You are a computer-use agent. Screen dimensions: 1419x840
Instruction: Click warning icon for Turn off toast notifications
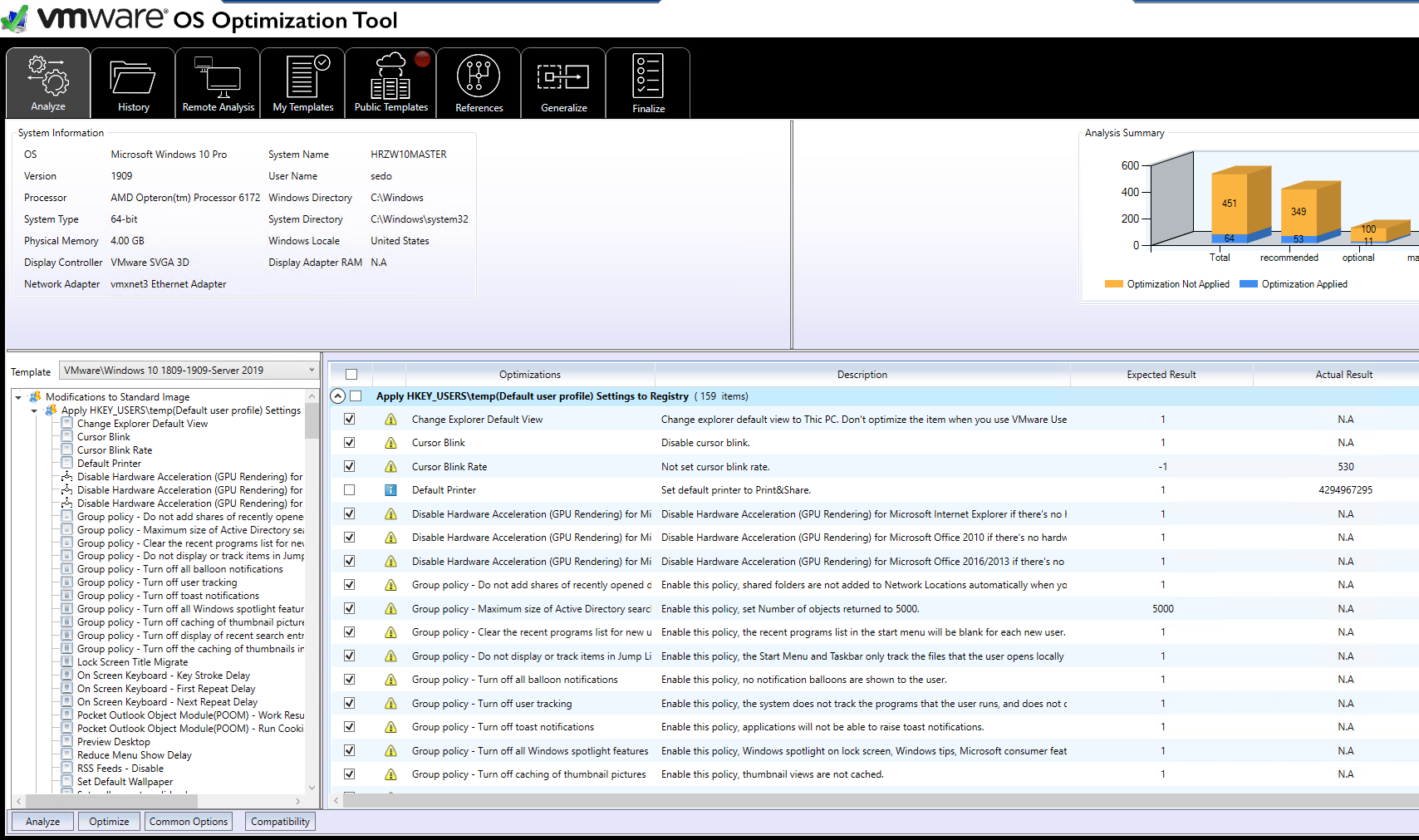coord(390,727)
